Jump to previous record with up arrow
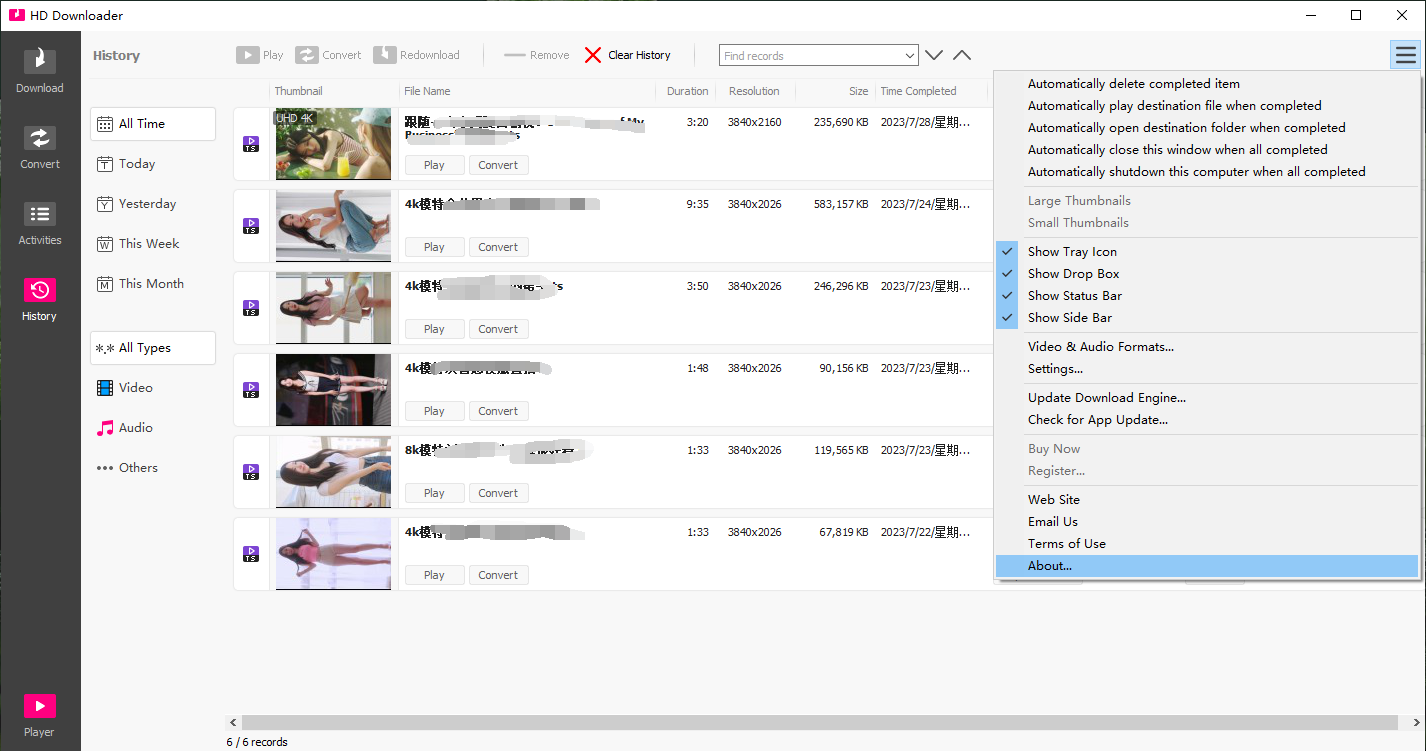 coord(961,56)
